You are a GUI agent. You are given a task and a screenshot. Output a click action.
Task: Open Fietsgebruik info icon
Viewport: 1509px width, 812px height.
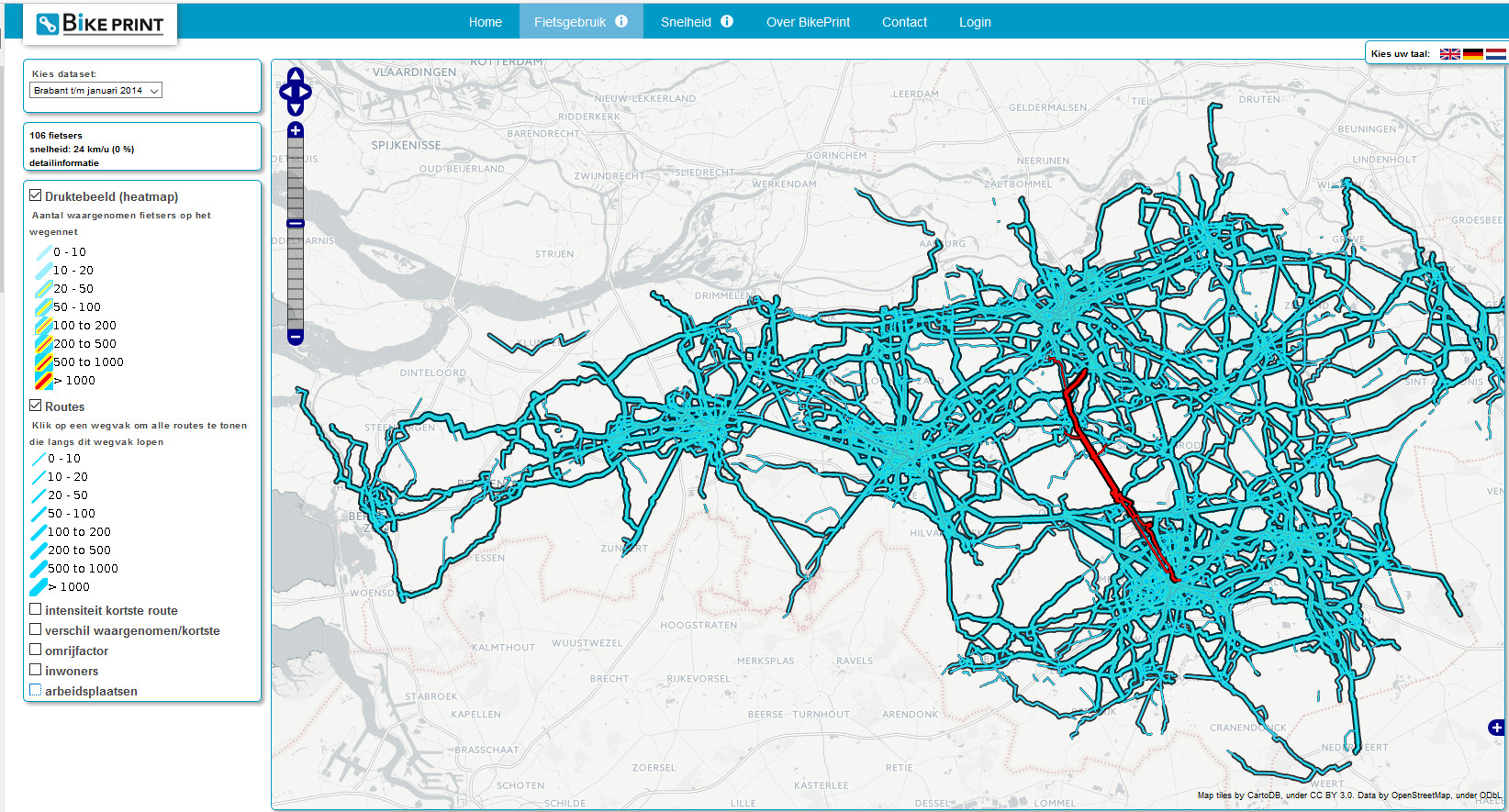(621, 21)
